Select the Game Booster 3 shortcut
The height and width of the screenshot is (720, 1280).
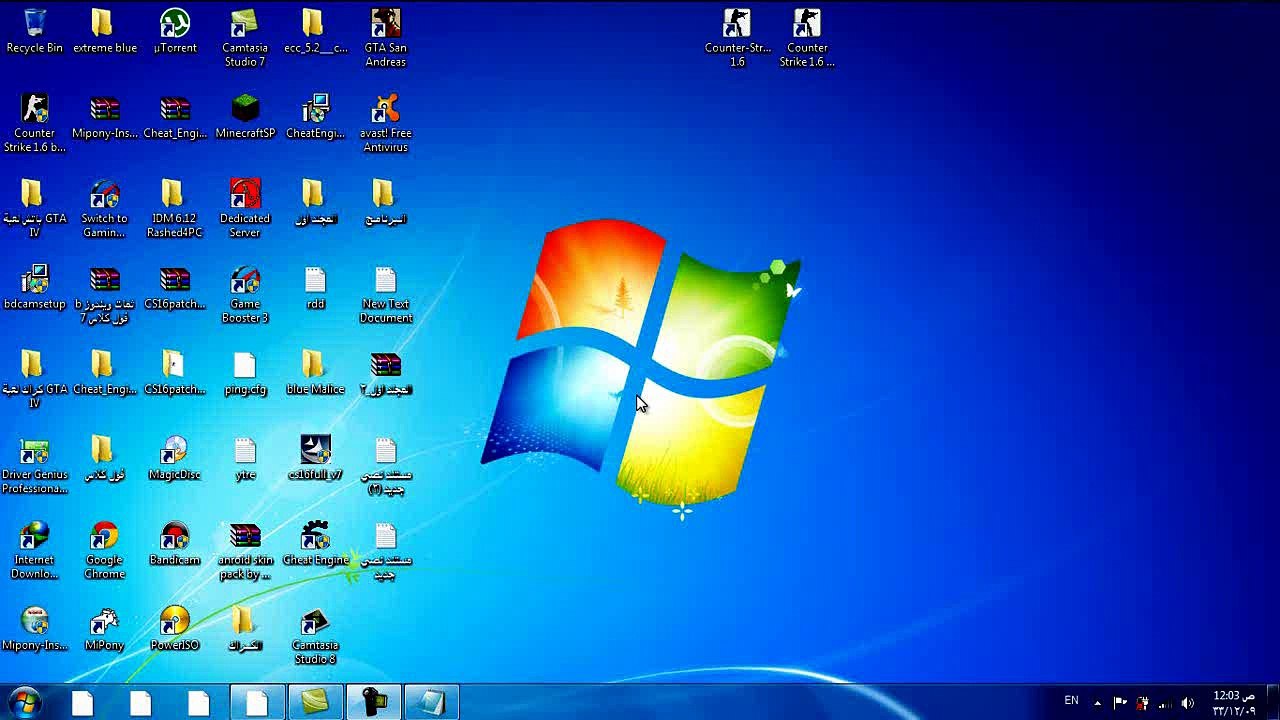pos(245,295)
